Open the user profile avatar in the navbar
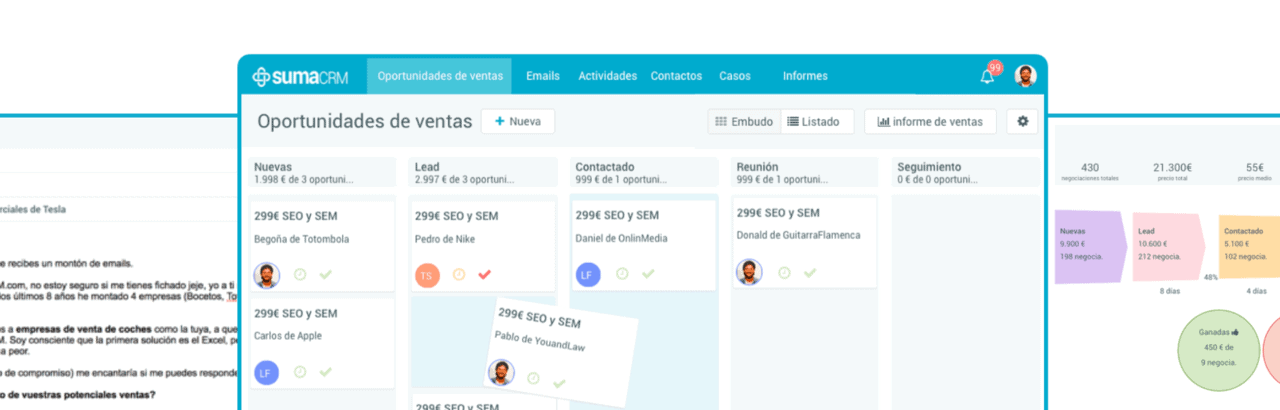 pyautogui.click(x=1025, y=76)
